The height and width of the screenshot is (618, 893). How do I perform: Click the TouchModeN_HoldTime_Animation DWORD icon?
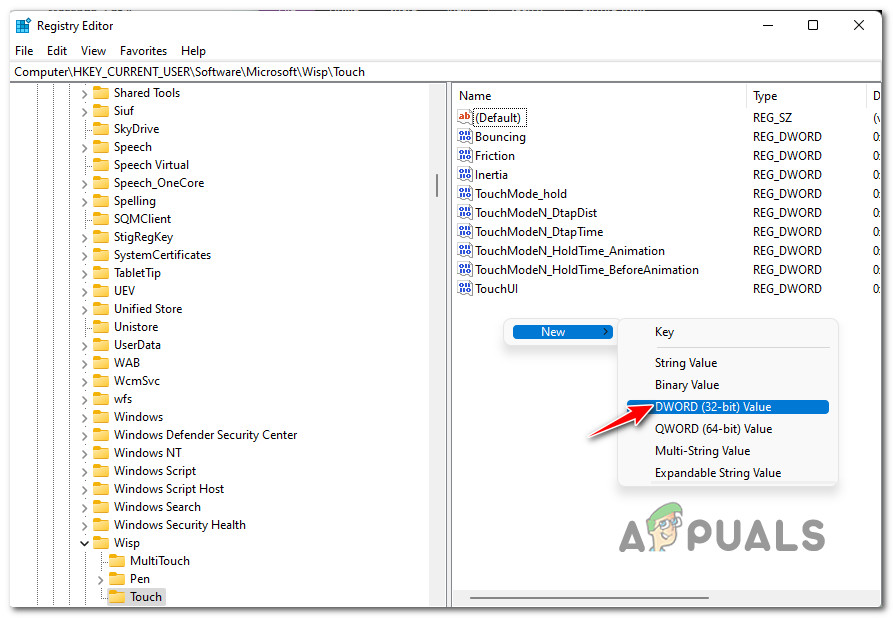tap(465, 251)
